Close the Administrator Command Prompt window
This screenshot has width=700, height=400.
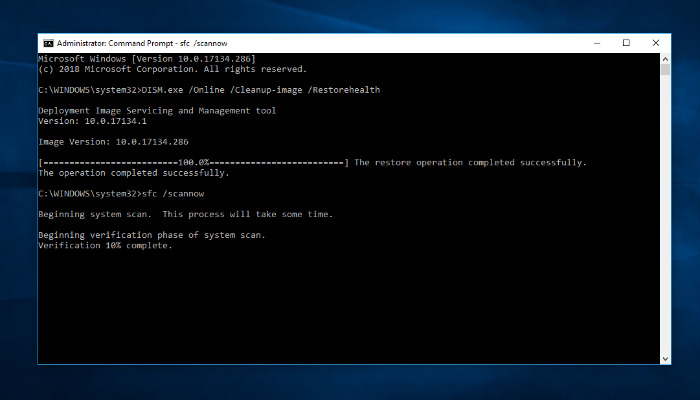point(654,43)
